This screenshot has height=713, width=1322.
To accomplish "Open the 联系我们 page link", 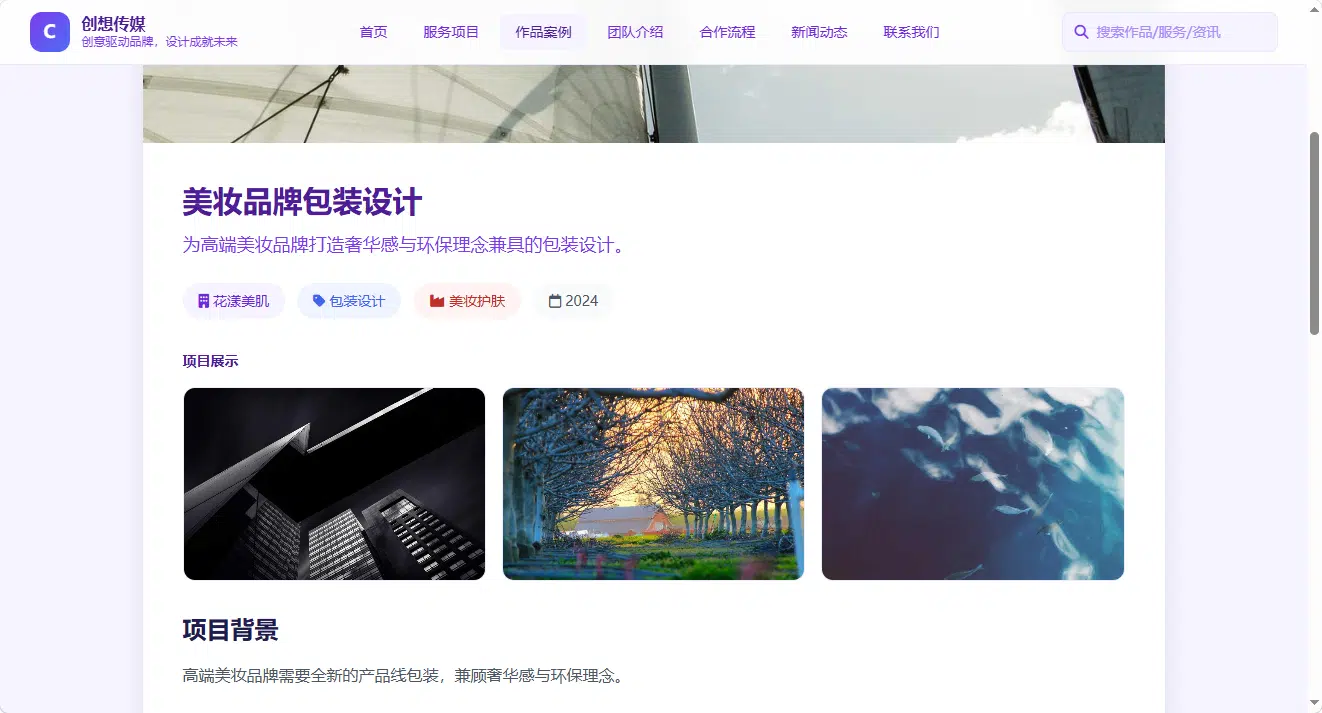I will (911, 32).
